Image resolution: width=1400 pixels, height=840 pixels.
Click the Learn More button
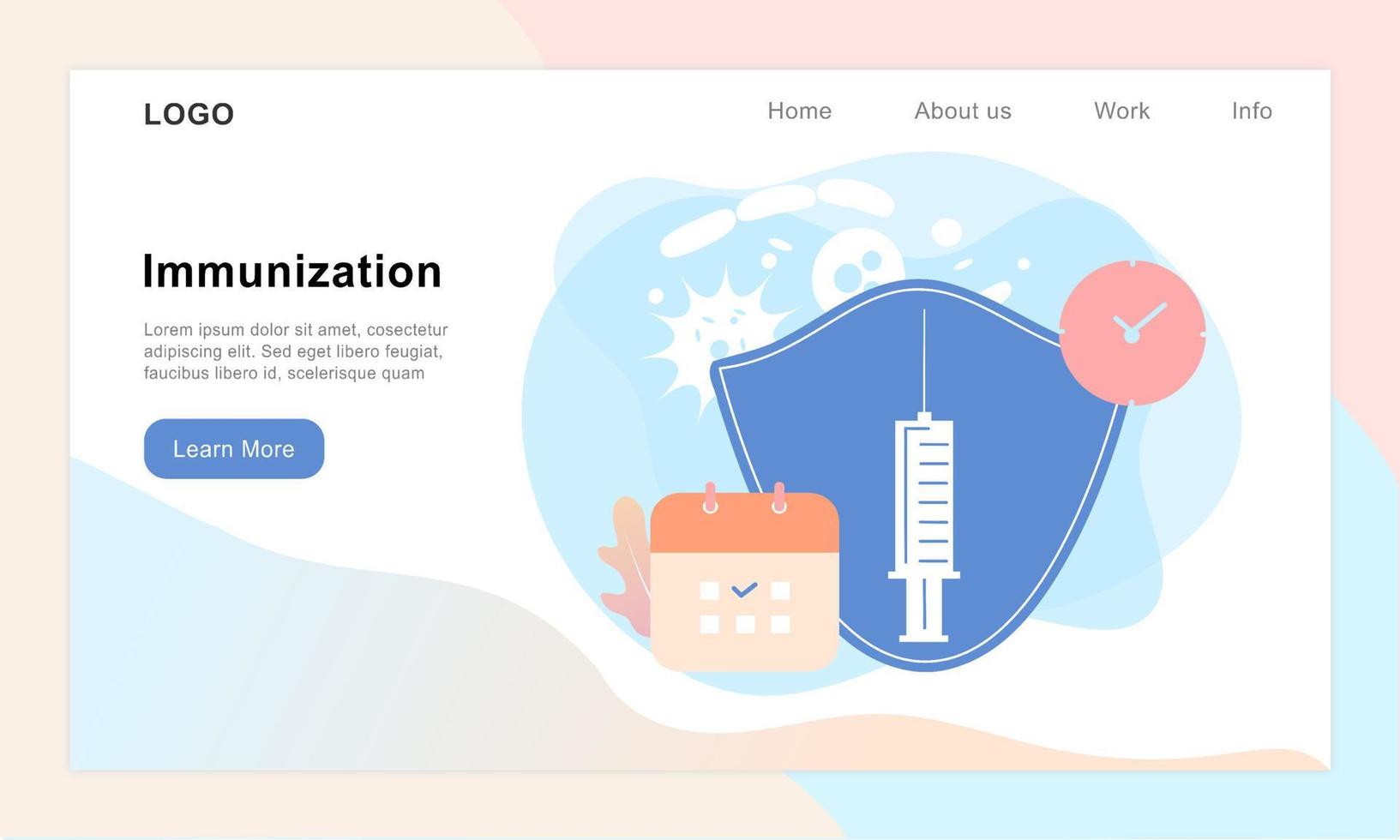click(x=234, y=448)
